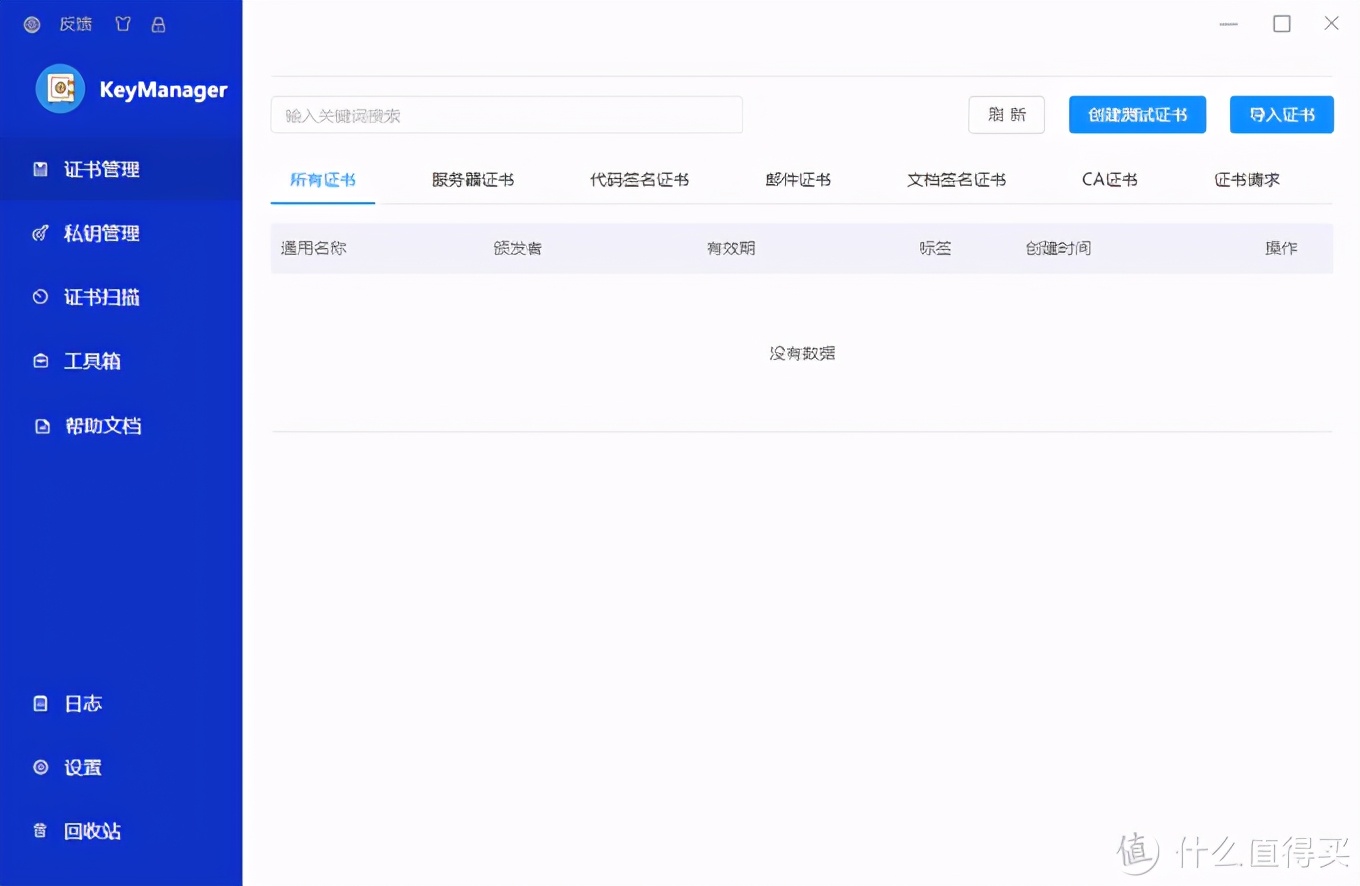Click the user avatar icon top left
The width and height of the screenshot is (1360, 886).
29,23
